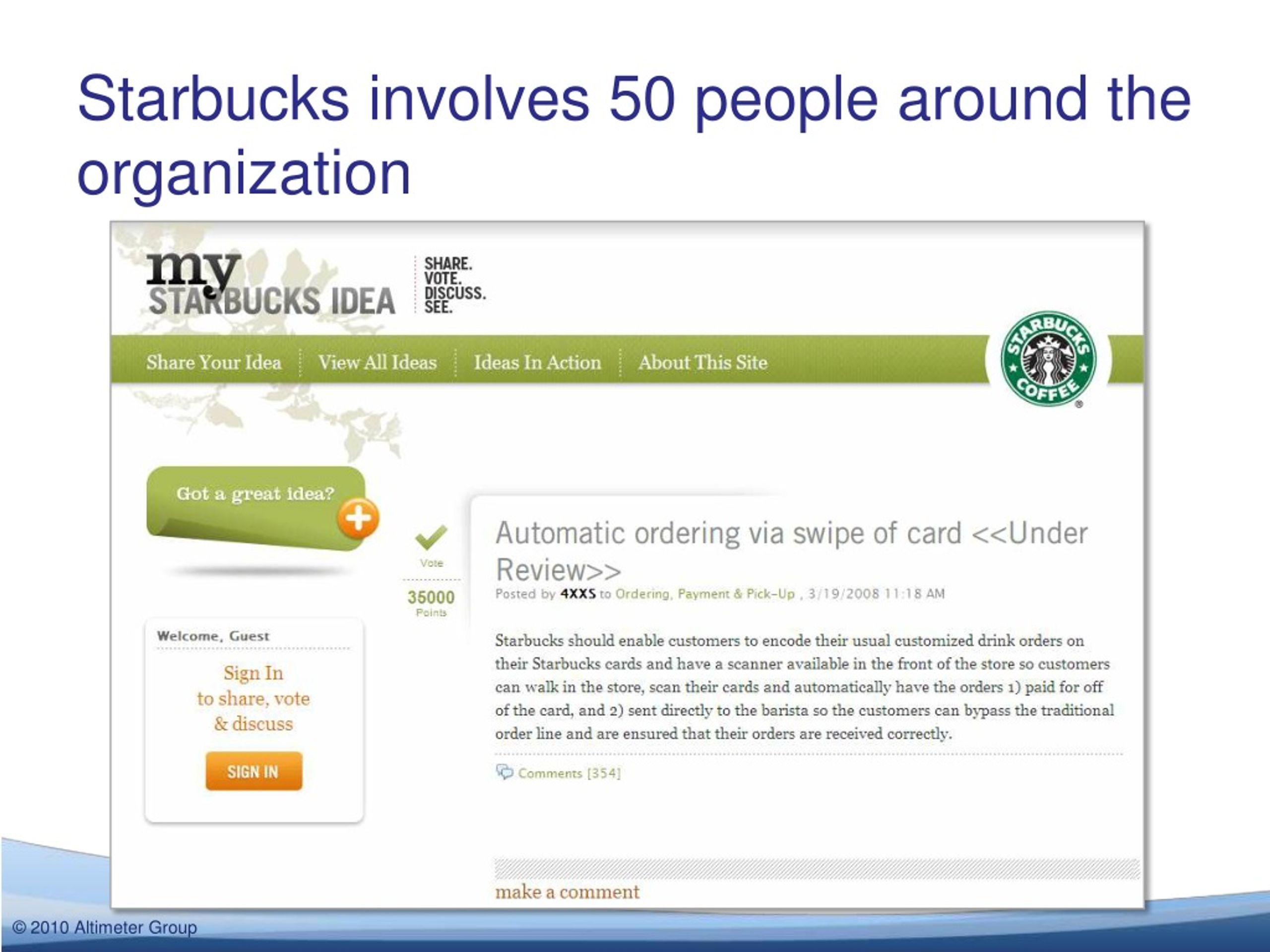This screenshot has width=1270, height=952.
Task: Open the Share Your Idea tab
Action: 214,362
